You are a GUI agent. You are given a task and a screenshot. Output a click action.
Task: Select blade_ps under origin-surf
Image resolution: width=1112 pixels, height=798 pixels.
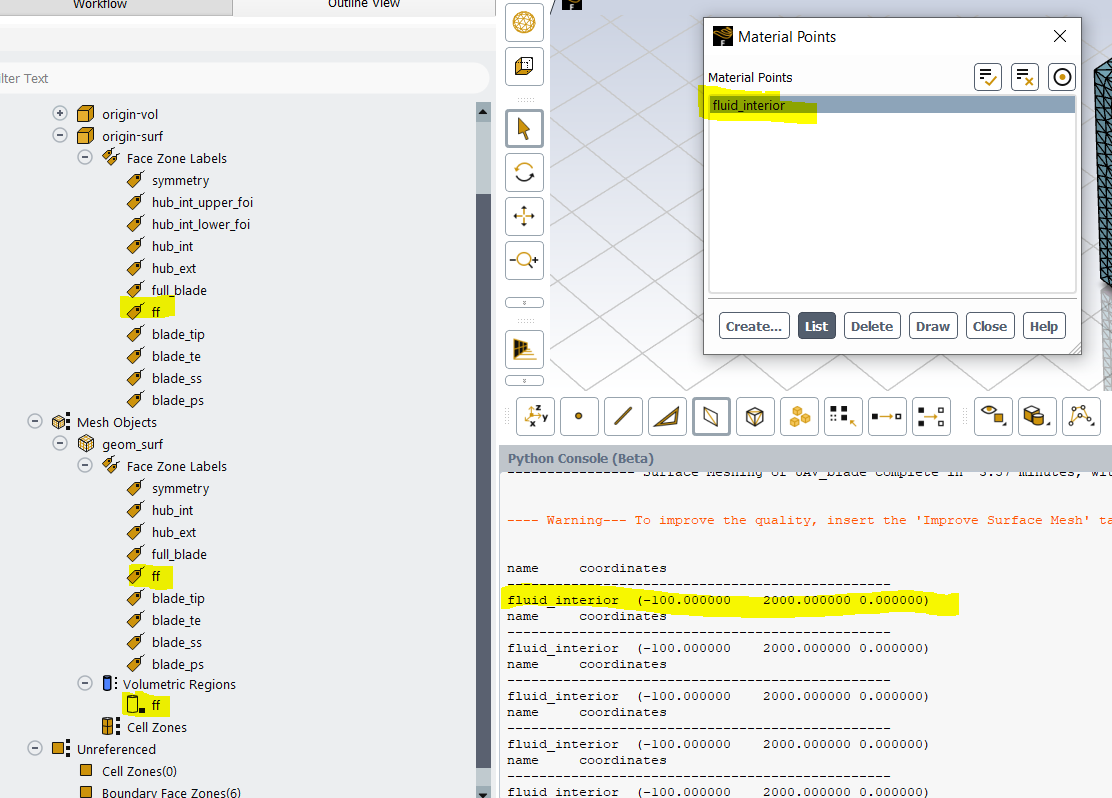(177, 400)
